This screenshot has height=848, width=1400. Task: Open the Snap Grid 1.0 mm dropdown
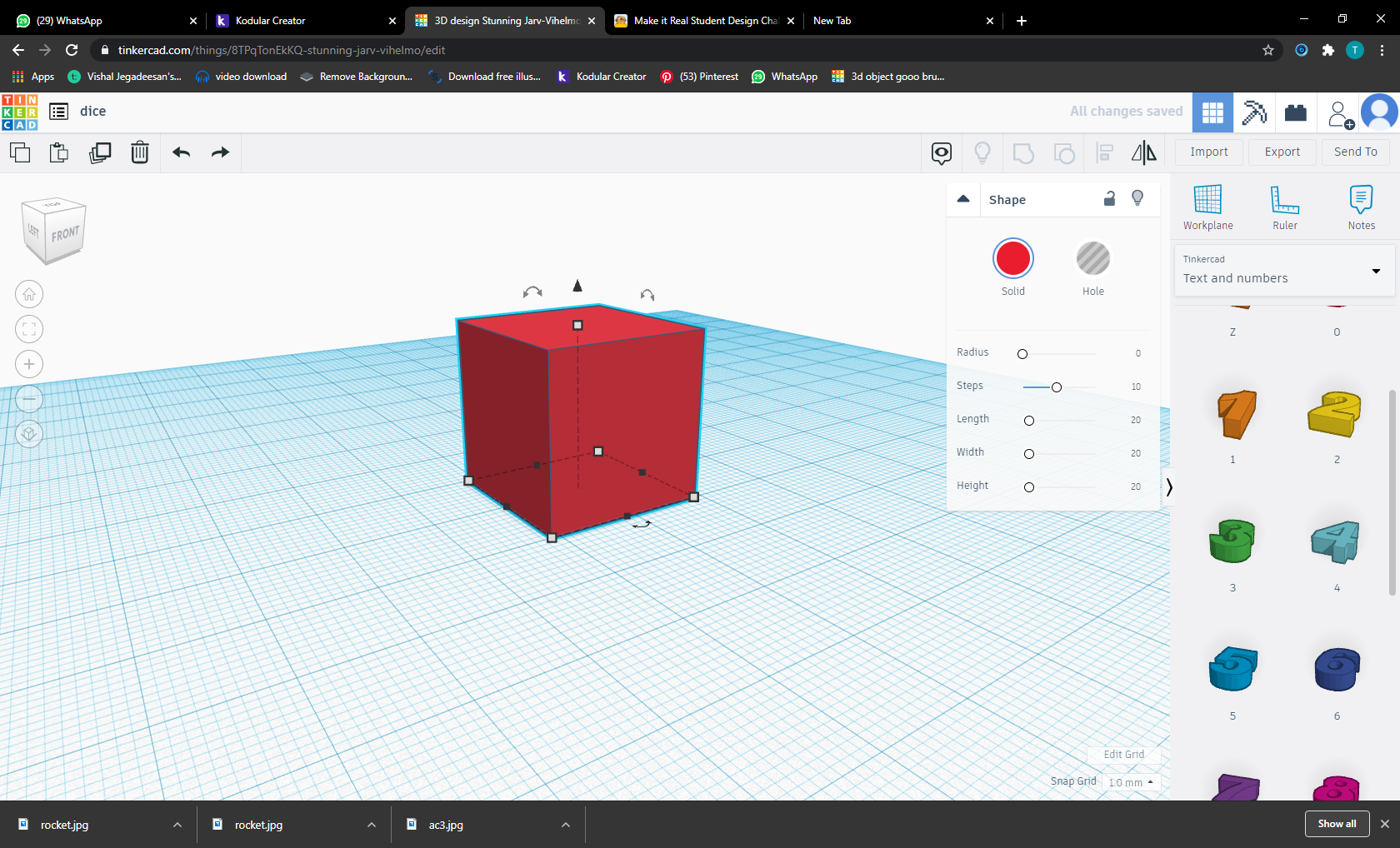1131,782
